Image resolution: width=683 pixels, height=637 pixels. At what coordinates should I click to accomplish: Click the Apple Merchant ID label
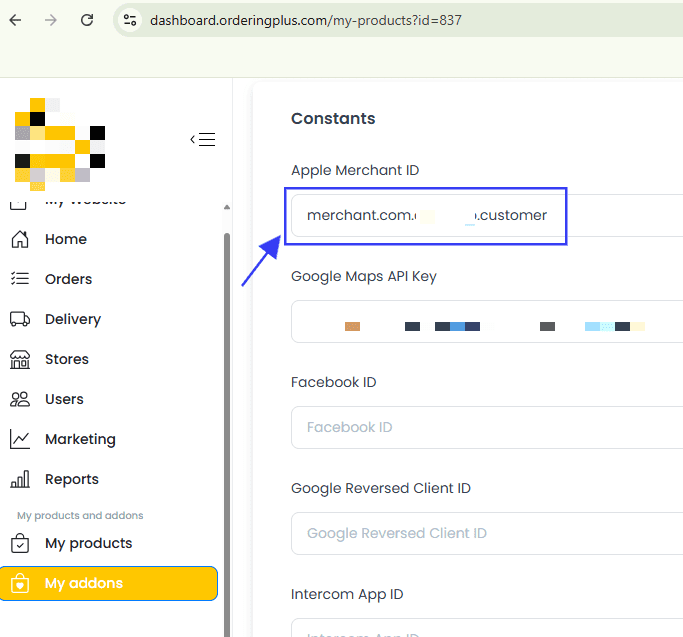355,170
